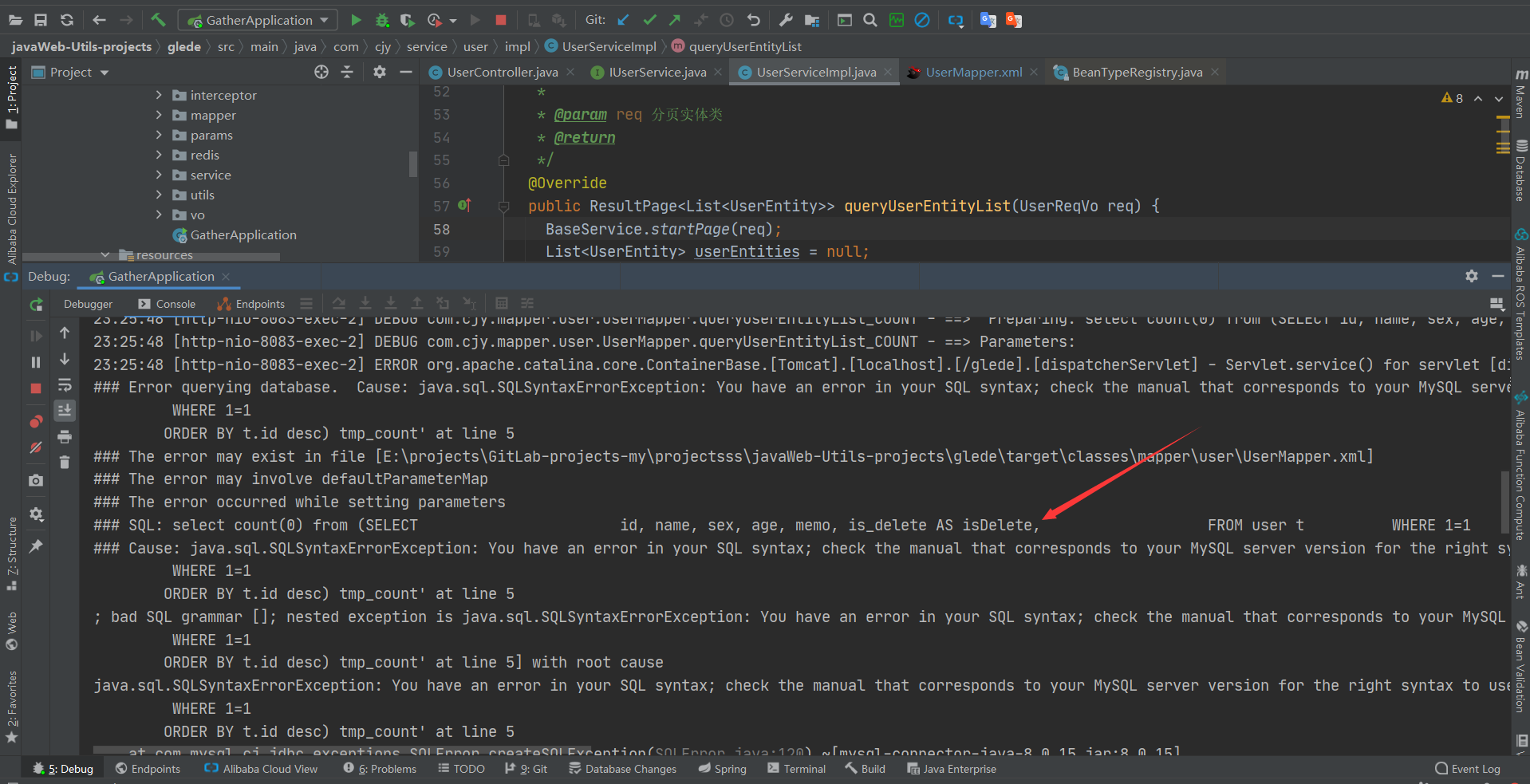Rerun GatherApplication in Debug panel

36,304
